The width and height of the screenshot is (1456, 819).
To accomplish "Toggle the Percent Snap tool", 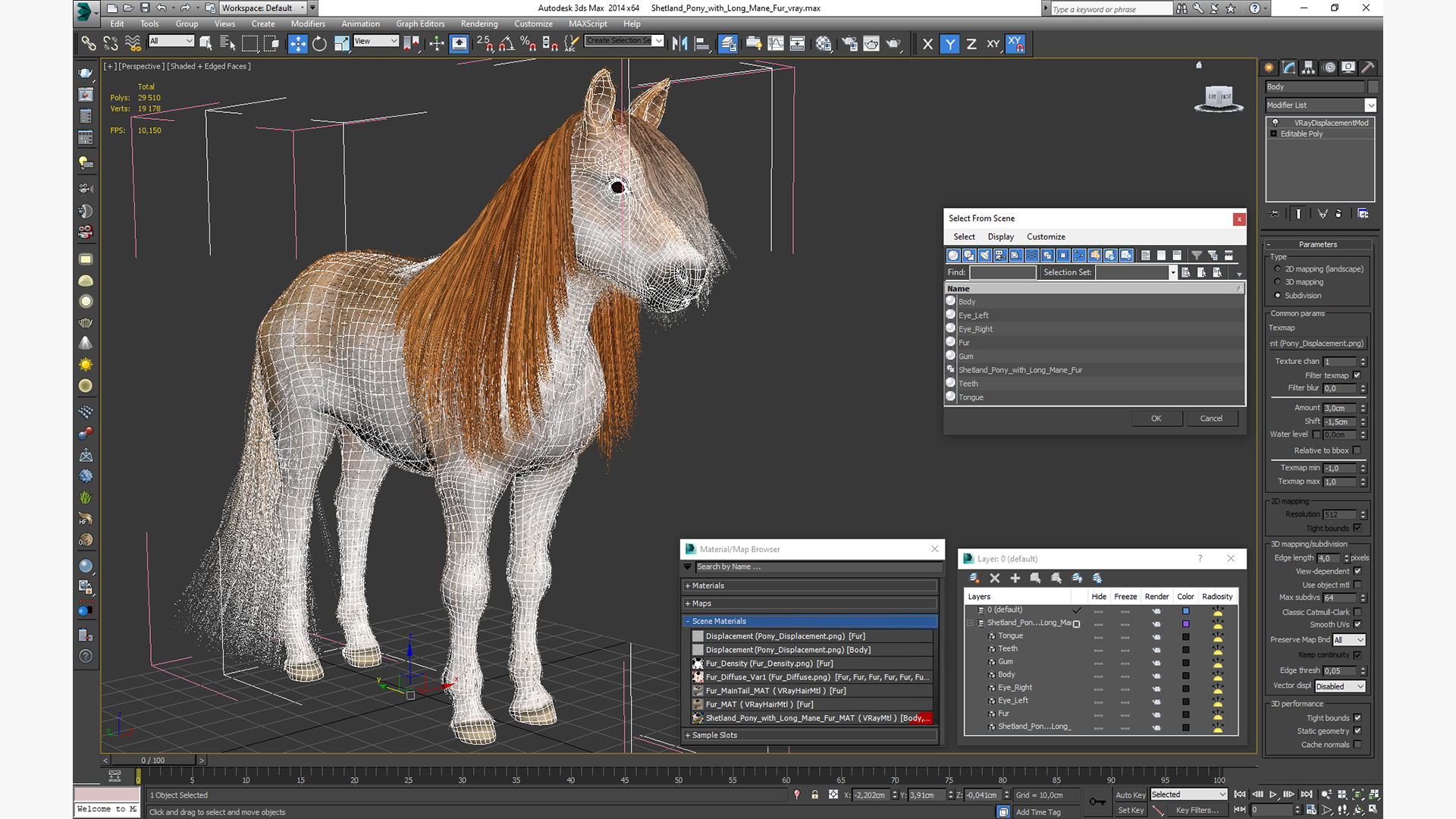I will click(x=529, y=44).
